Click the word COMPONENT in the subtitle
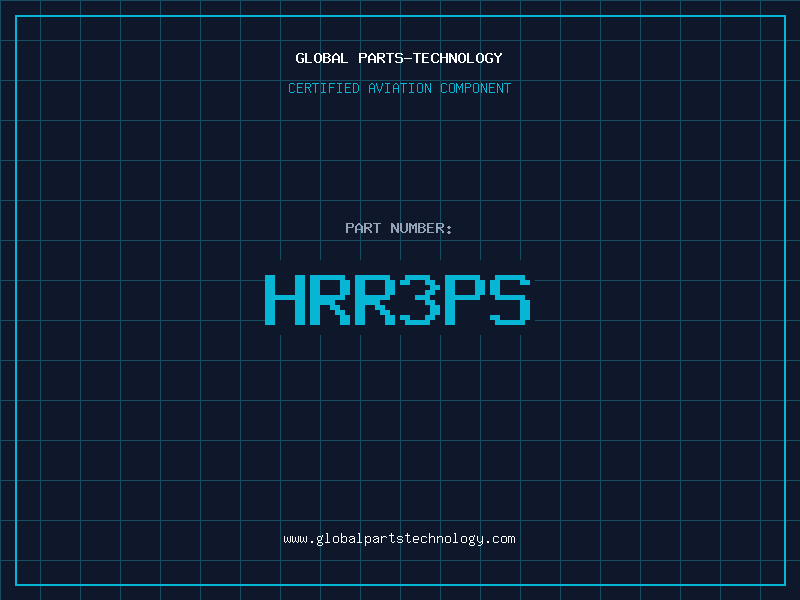 [476, 88]
